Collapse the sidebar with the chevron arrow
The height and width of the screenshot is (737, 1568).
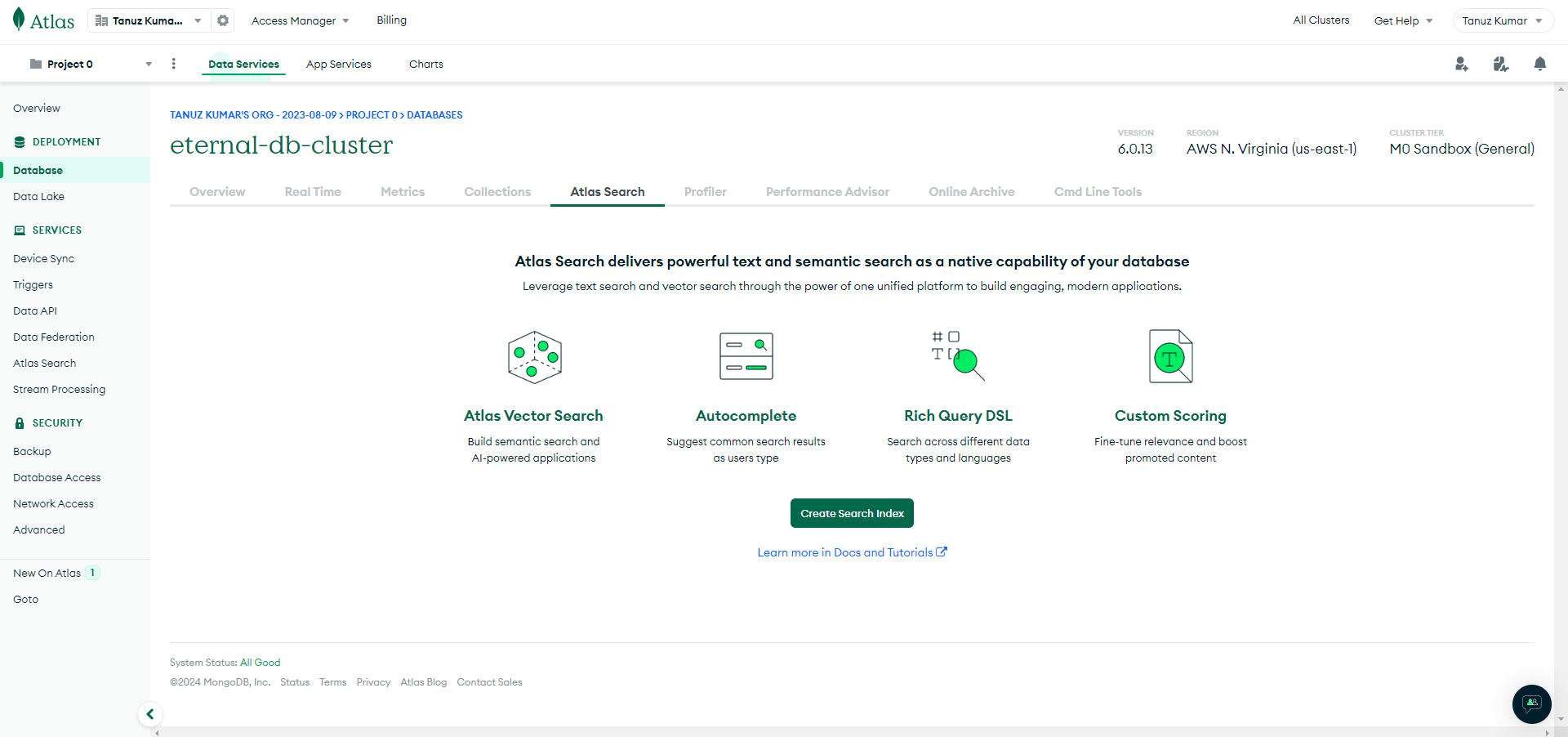pyautogui.click(x=150, y=714)
